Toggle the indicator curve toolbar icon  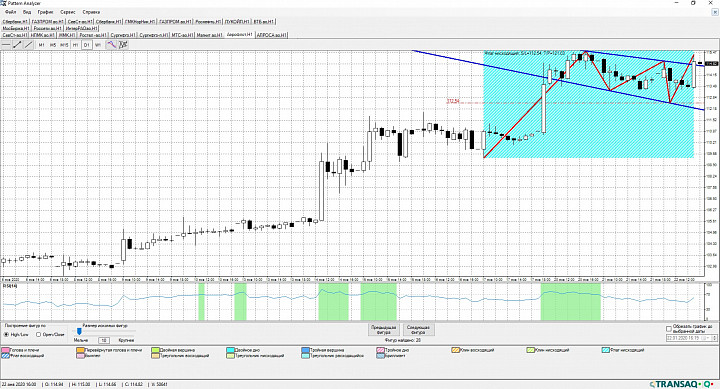[111, 45]
